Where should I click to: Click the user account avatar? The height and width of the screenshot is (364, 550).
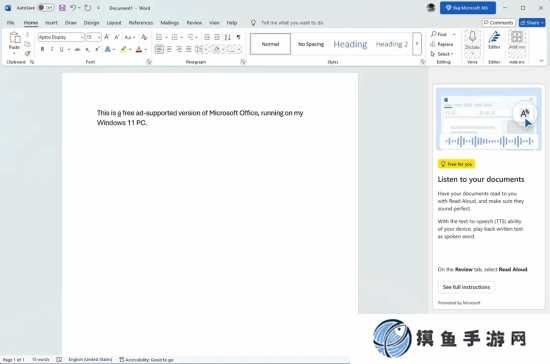[x=431, y=7]
